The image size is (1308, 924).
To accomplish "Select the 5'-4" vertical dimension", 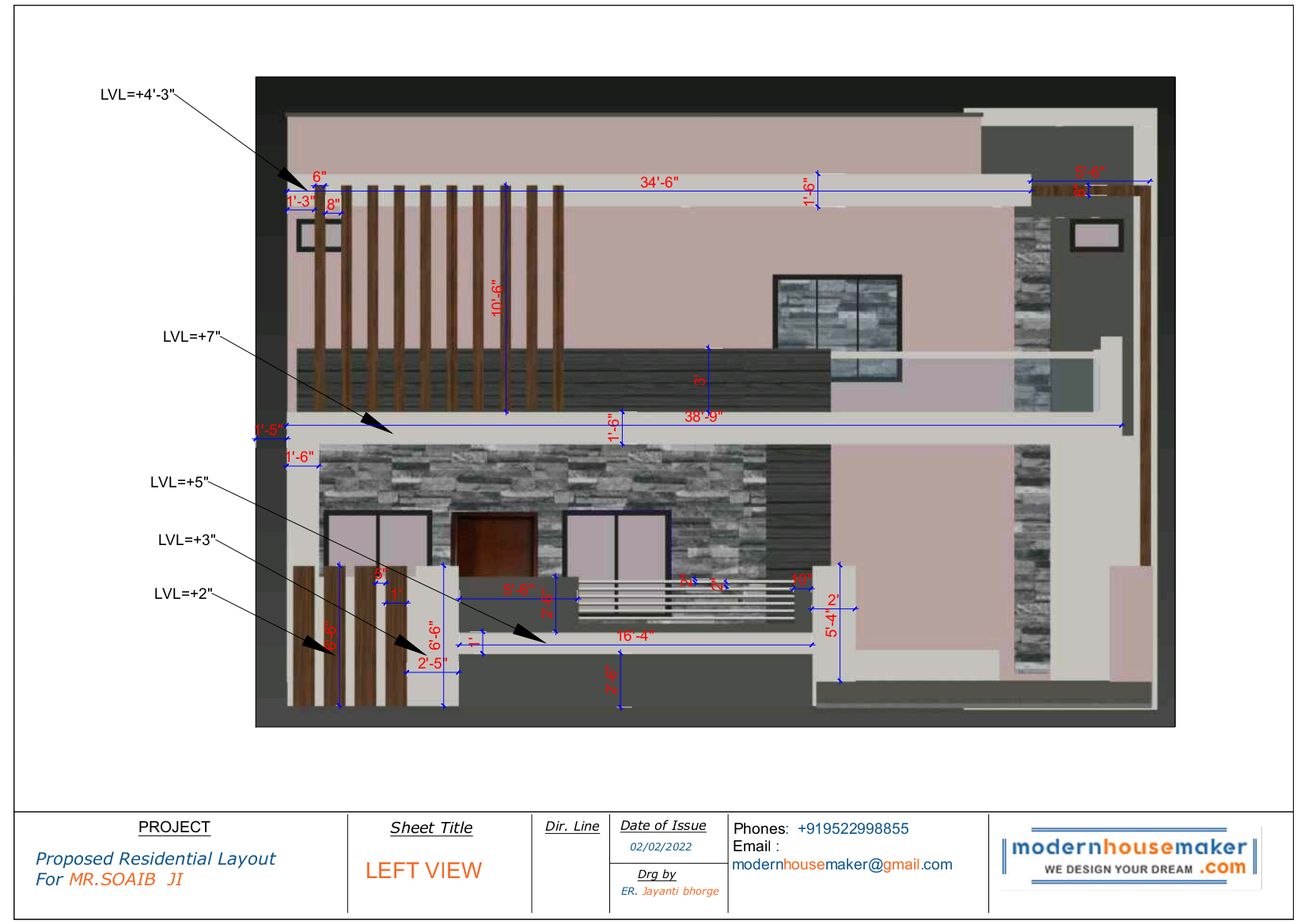I will pyautogui.click(x=831, y=622).
